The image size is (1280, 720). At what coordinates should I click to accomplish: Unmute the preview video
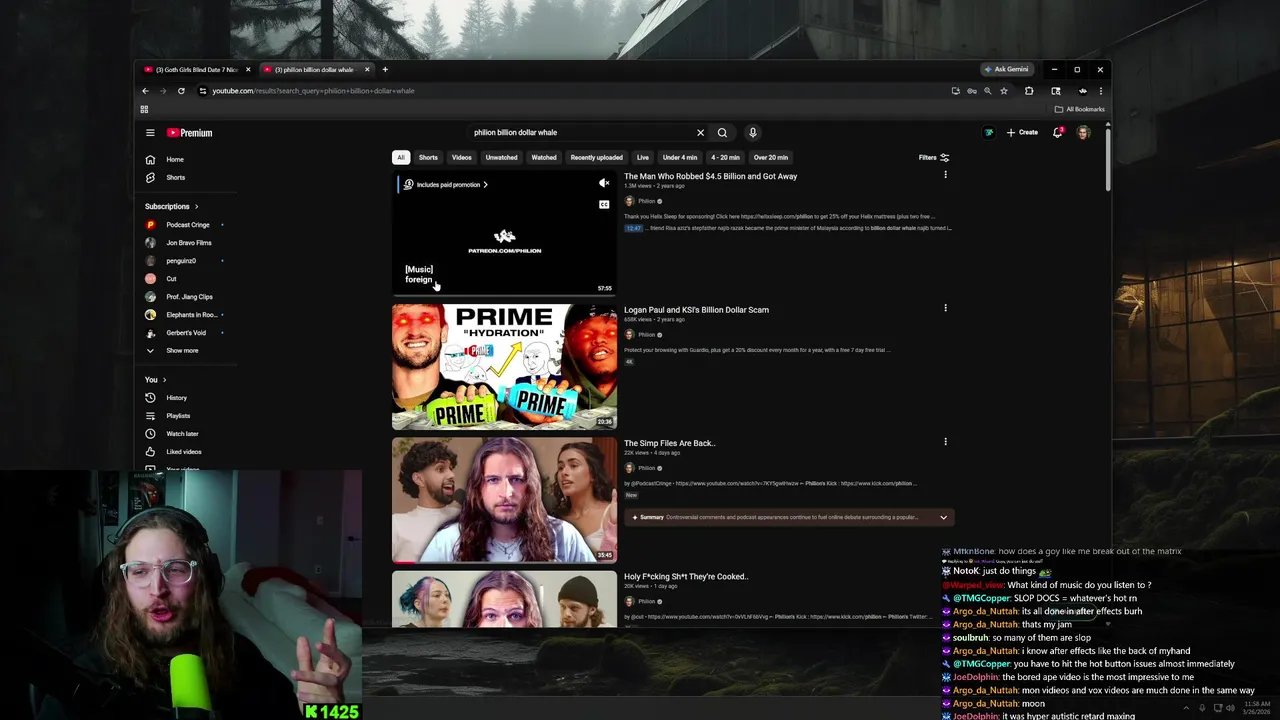pos(604,184)
